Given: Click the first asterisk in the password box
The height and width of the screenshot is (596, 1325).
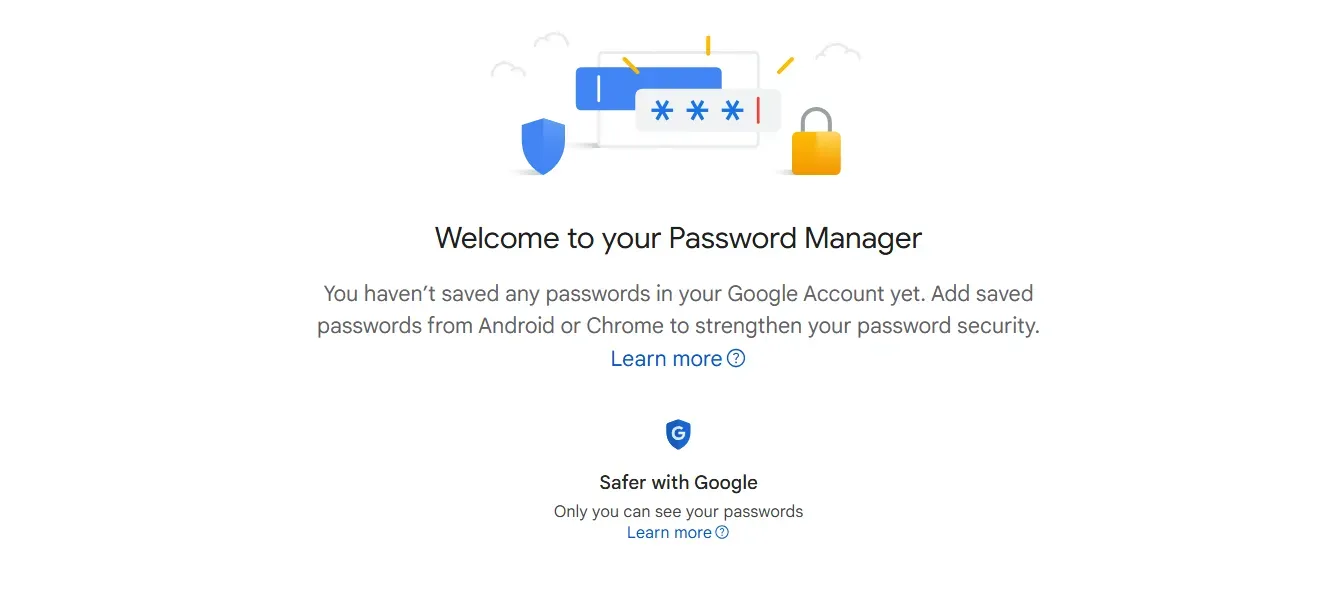Looking at the screenshot, I should tap(662, 110).
